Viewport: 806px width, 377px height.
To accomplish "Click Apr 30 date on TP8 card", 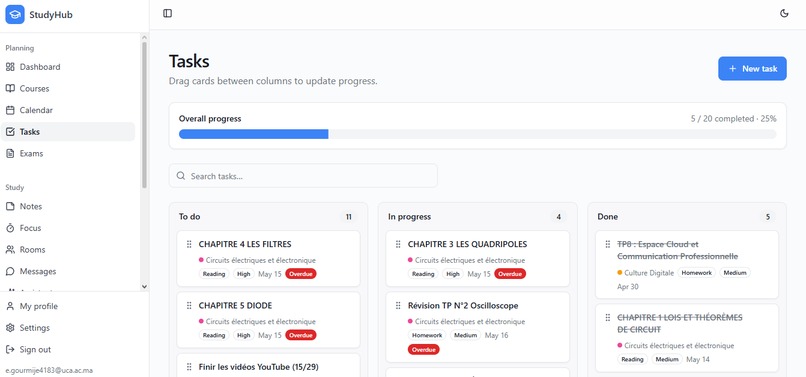I will (x=628, y=286).
